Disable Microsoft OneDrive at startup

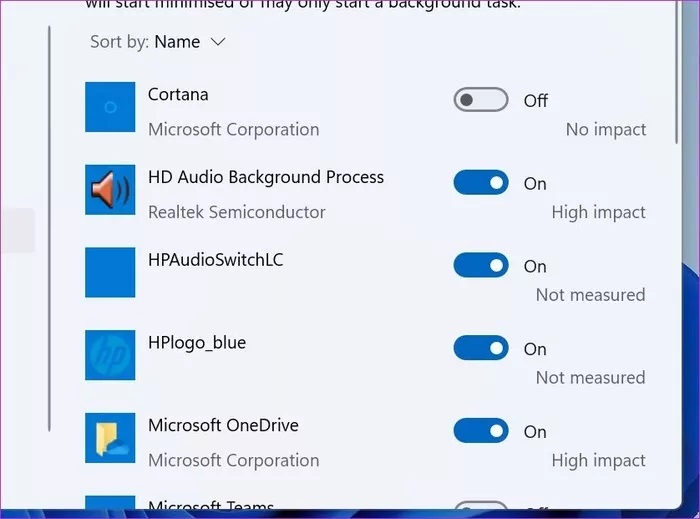(480, 432)
